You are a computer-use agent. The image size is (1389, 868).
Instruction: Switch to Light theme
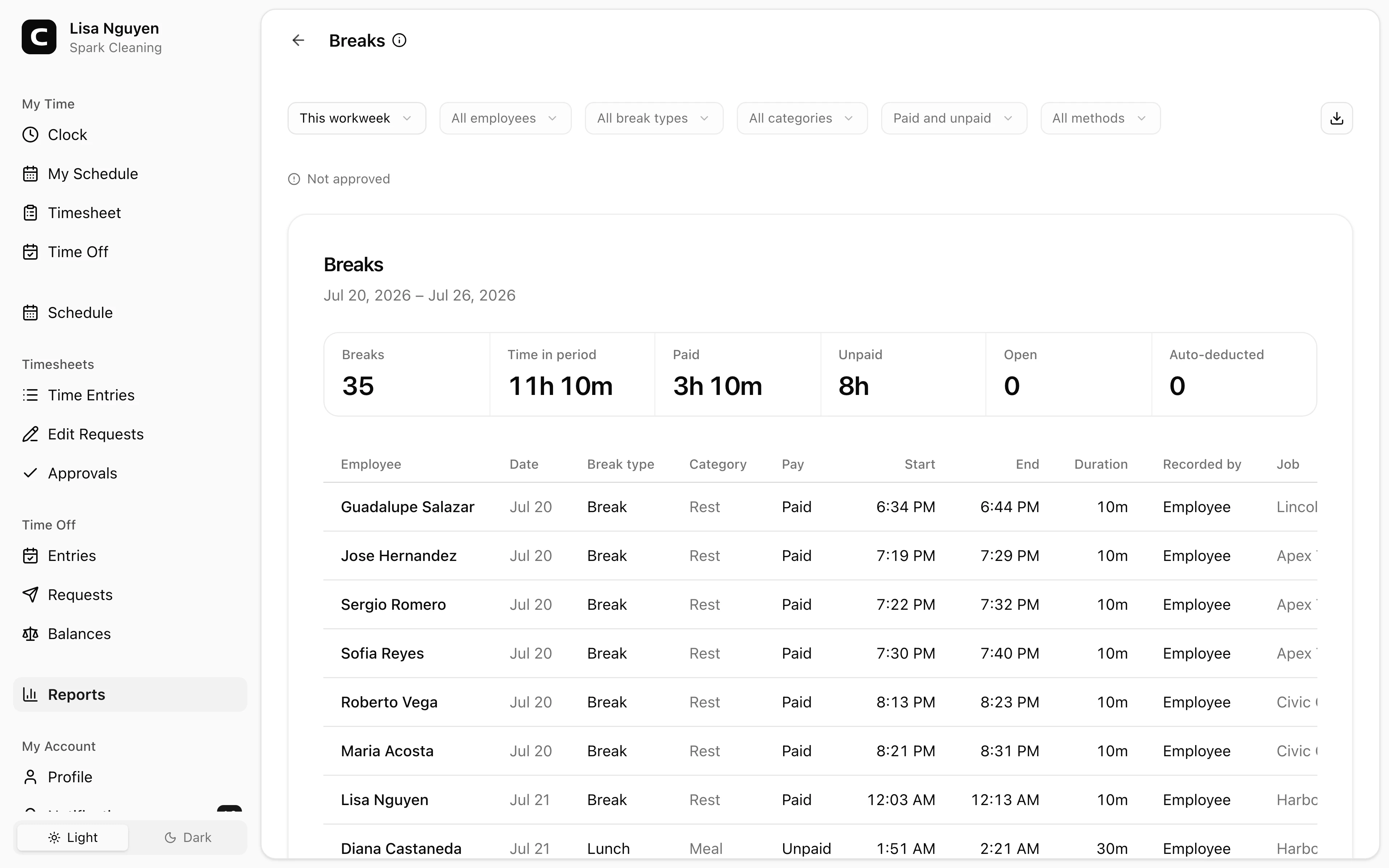(73, 838)
